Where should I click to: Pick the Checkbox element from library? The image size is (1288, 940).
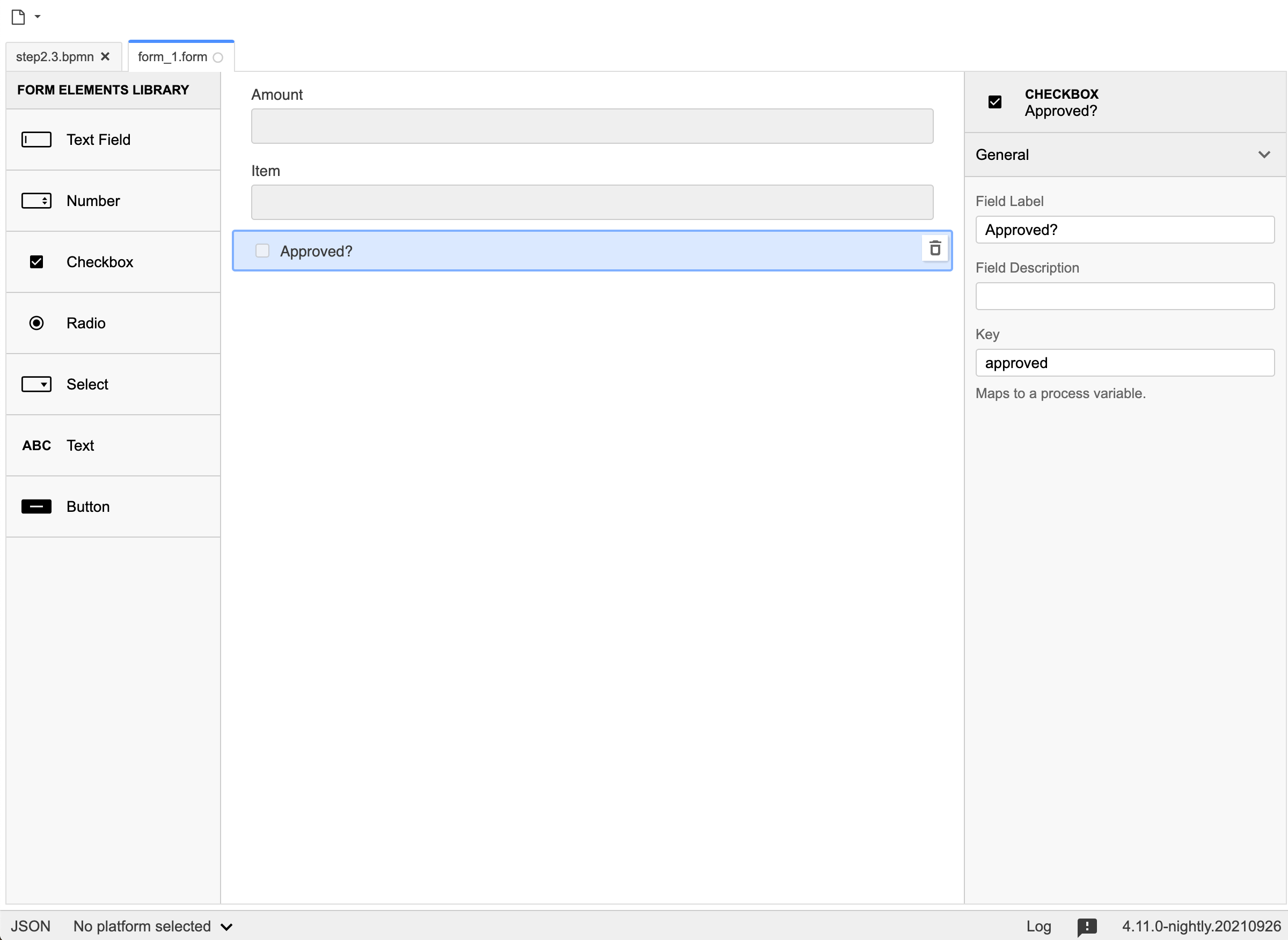point(36,262)
